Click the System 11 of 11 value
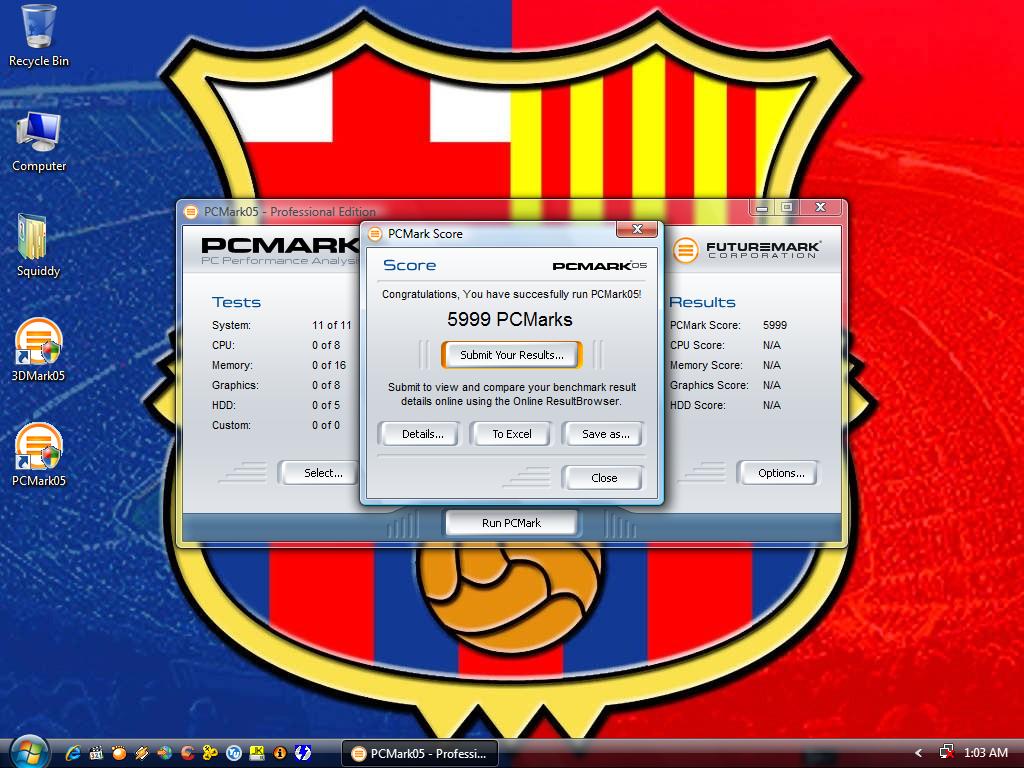The width and height of the screenshot is (1024, 768). [332, 325]
